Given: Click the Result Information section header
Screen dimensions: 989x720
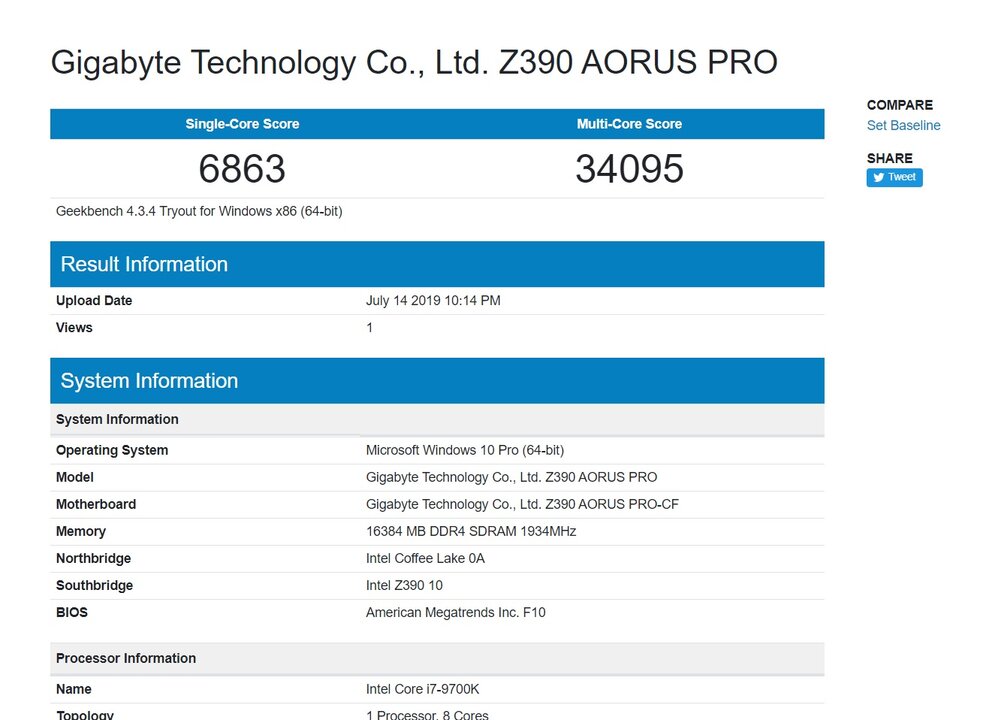Looking at the screenshot, I should 437,264.
